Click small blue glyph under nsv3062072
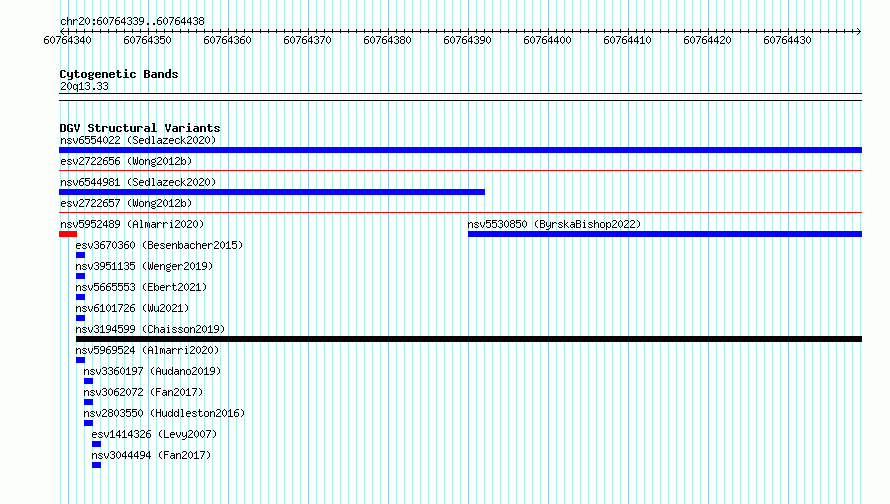Image resolution: width=890 pixels, height=504 pixels. point(89,402)
